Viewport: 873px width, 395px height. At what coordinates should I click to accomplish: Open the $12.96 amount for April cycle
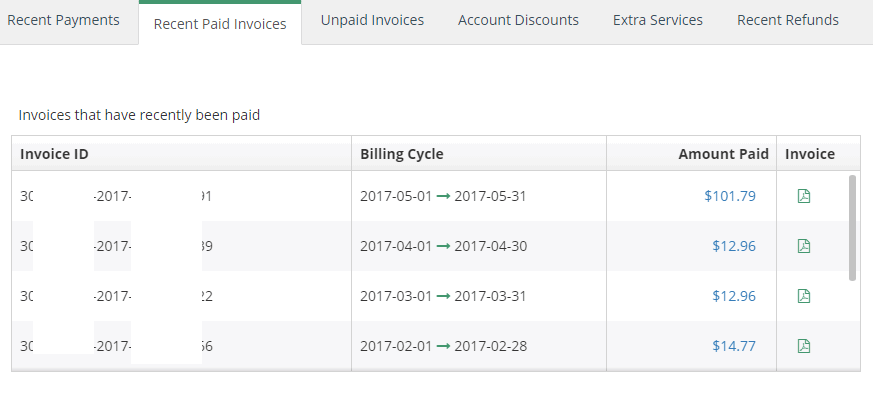(734, 246)
